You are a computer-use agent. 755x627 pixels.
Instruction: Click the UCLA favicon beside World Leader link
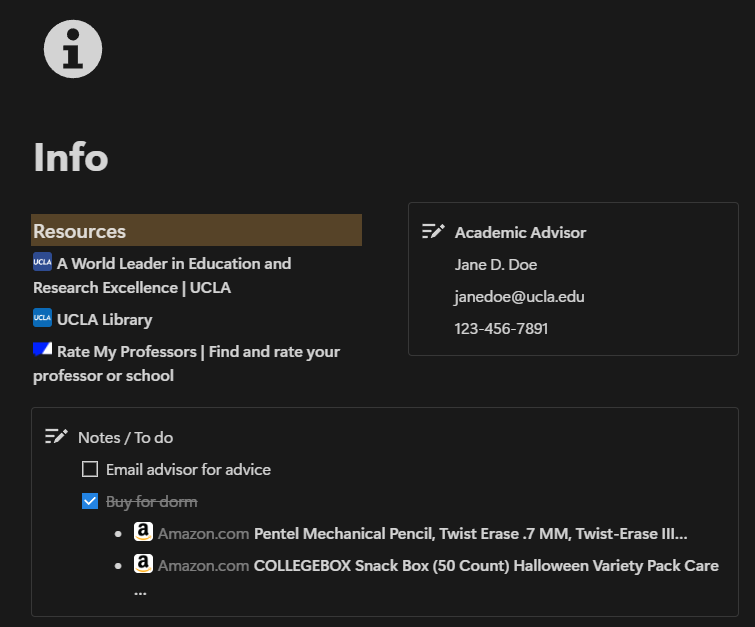[42, 262]
